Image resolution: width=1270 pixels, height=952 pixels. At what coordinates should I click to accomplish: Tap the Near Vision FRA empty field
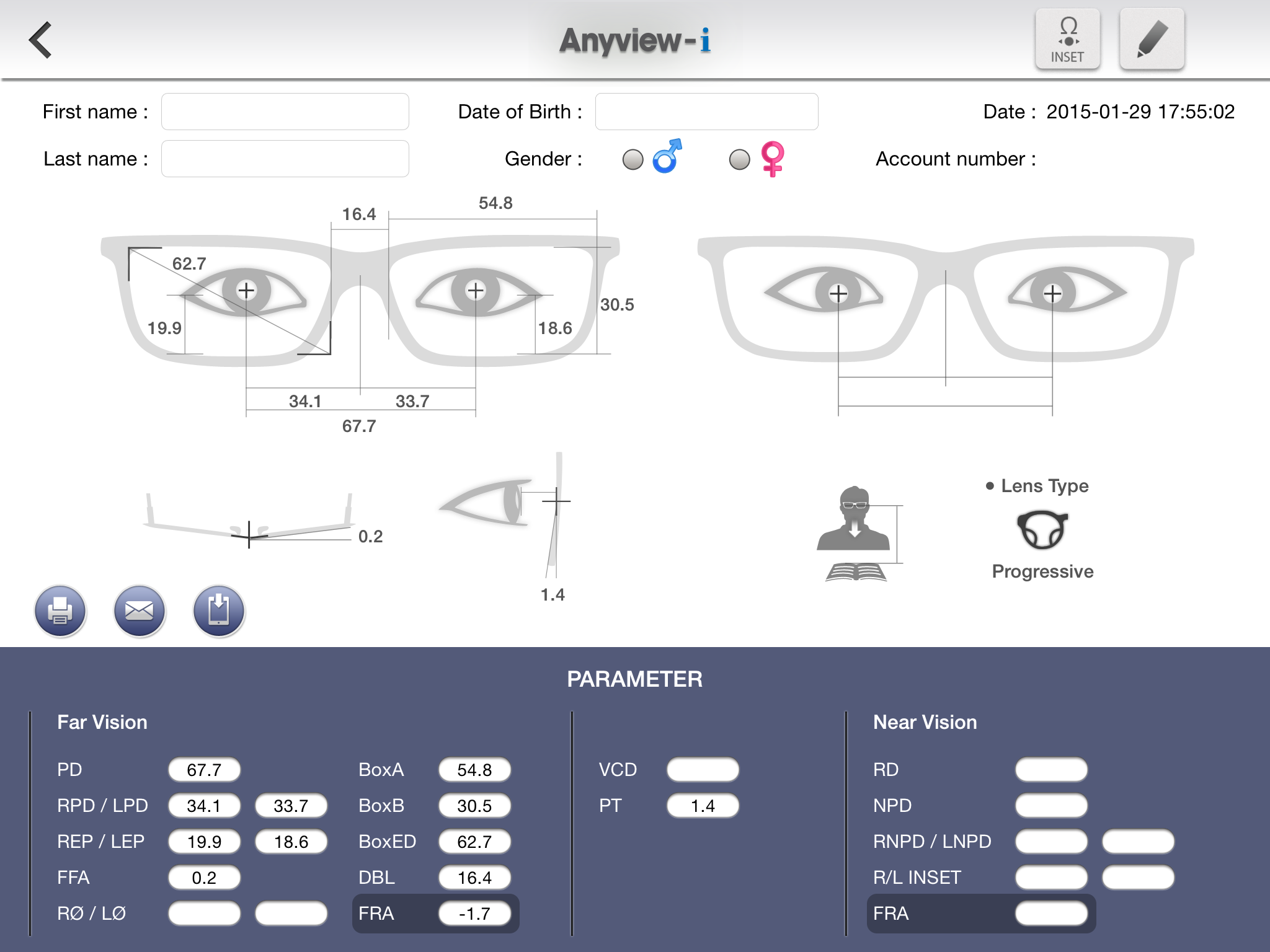(1051, 914)
